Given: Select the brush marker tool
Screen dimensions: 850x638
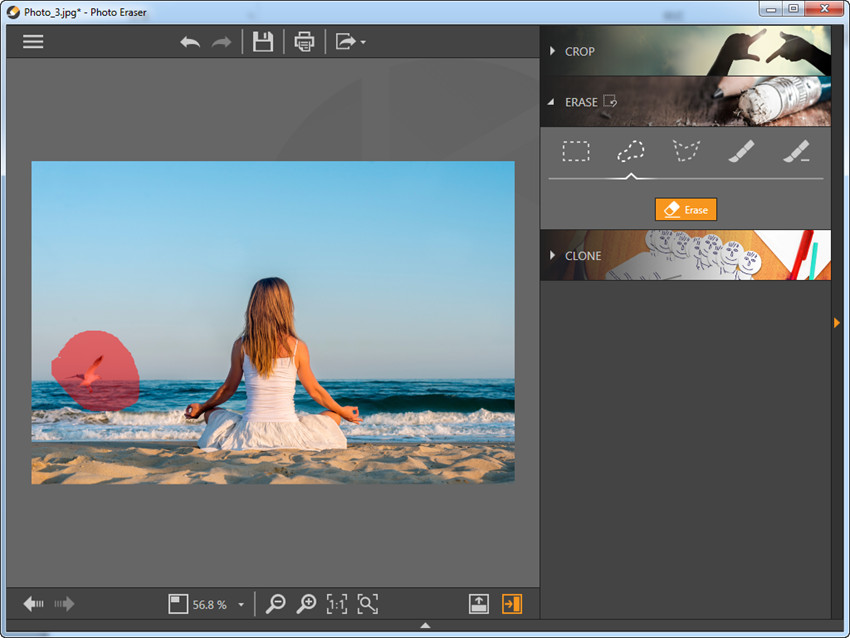Looking at the screenshot, I should click(x=741, y=151).
